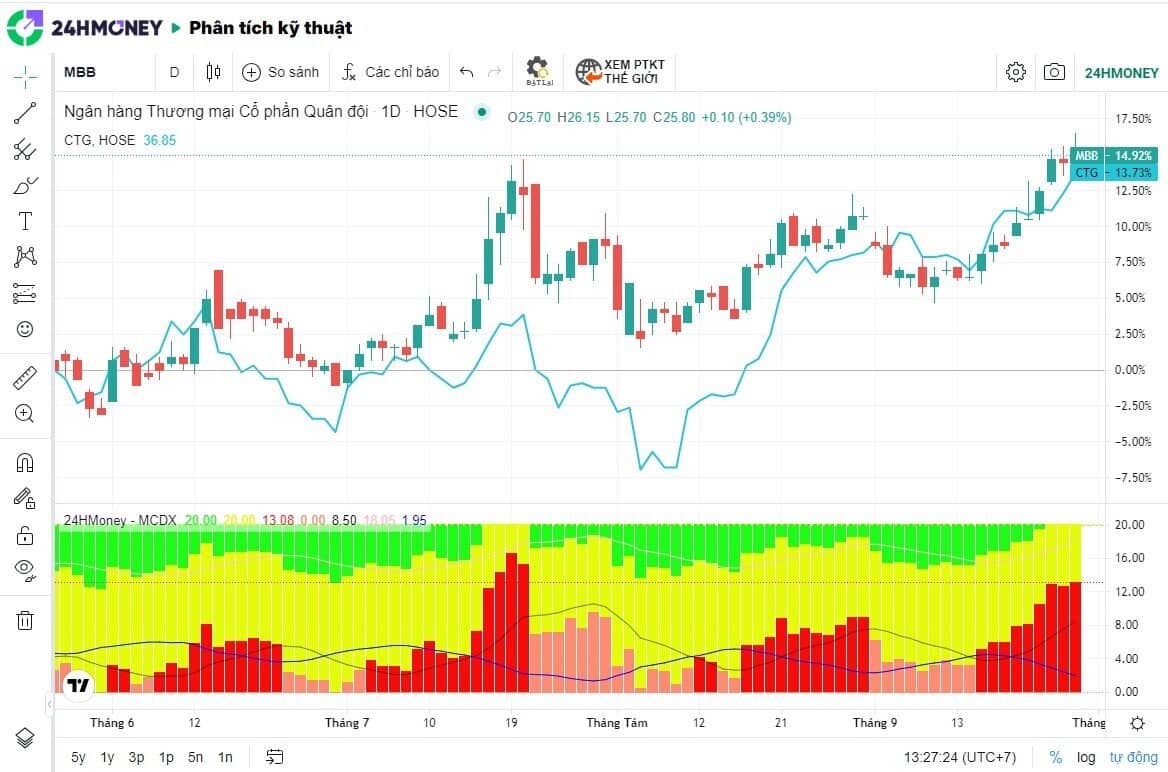Toggle hide all drawings eye icon
The width and height of the screenshot is (1168, 772).
tap(25, 570)
